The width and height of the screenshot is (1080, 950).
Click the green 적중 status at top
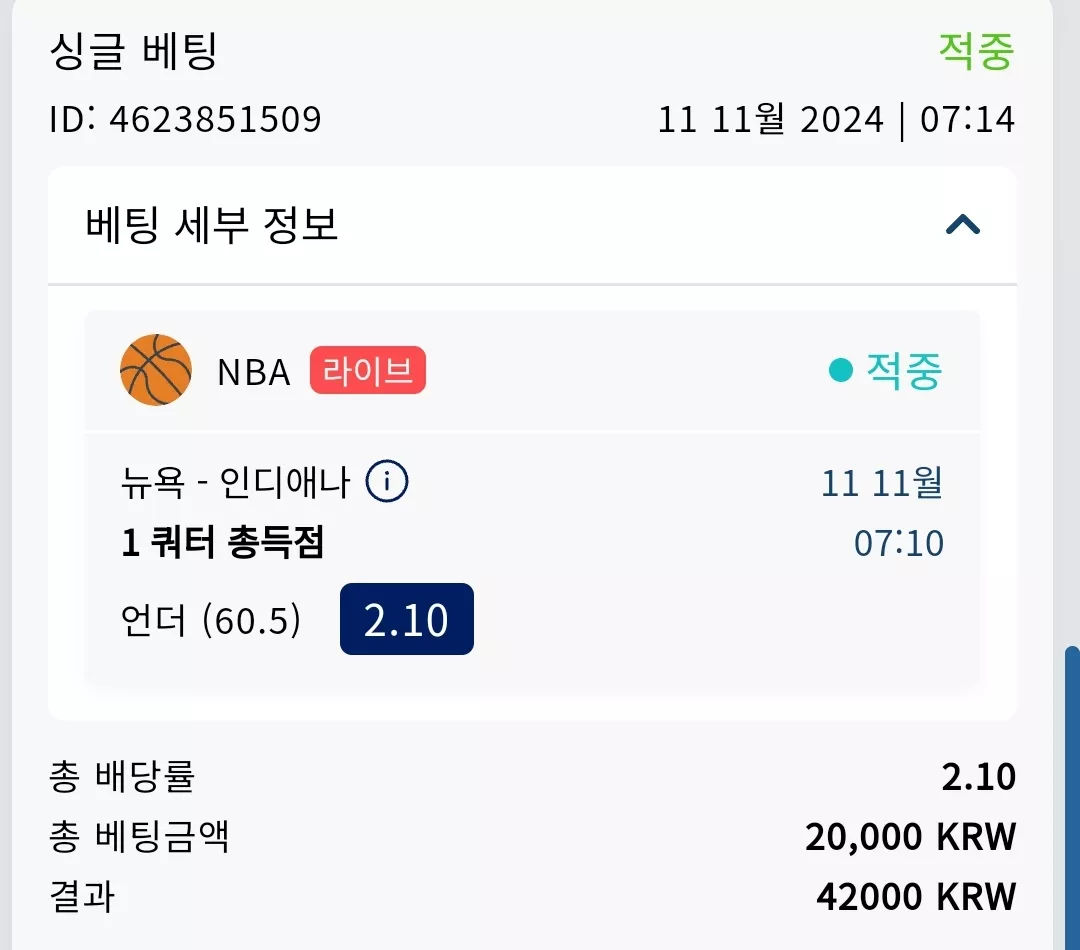[x=976, y=52]
